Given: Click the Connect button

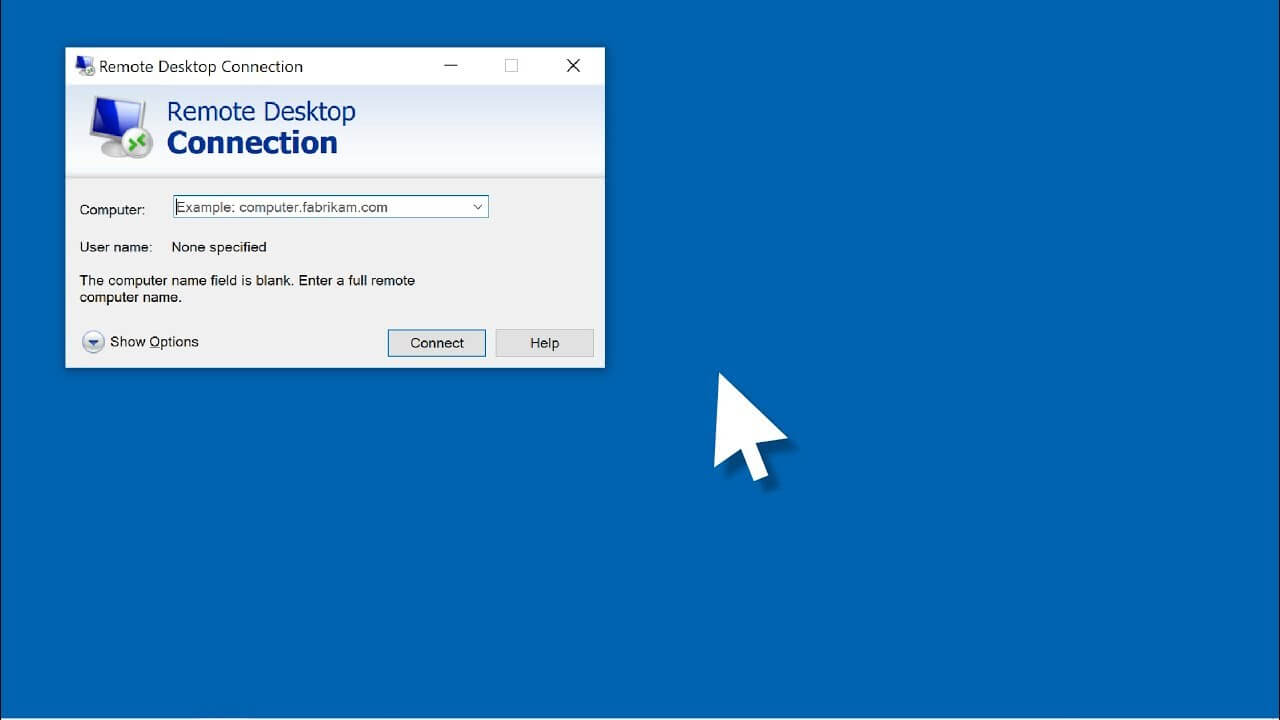Looking at the screenshot, I should pyautogui.click(x=437, y=343).
